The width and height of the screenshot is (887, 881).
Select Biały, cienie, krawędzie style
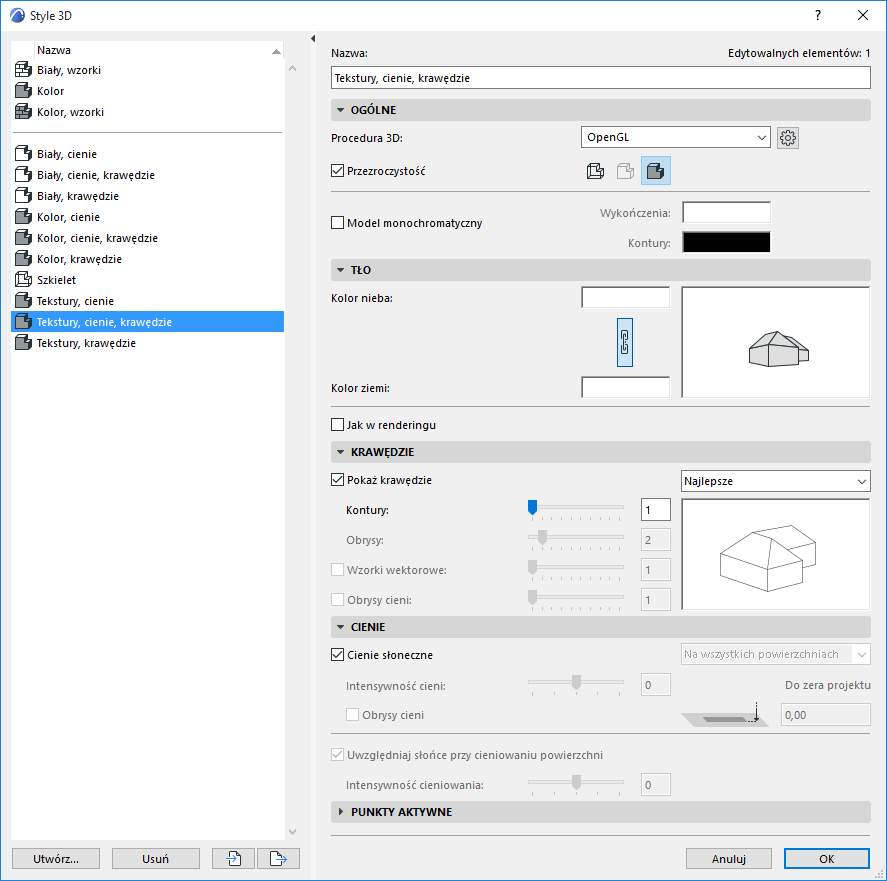coord(148,175)
